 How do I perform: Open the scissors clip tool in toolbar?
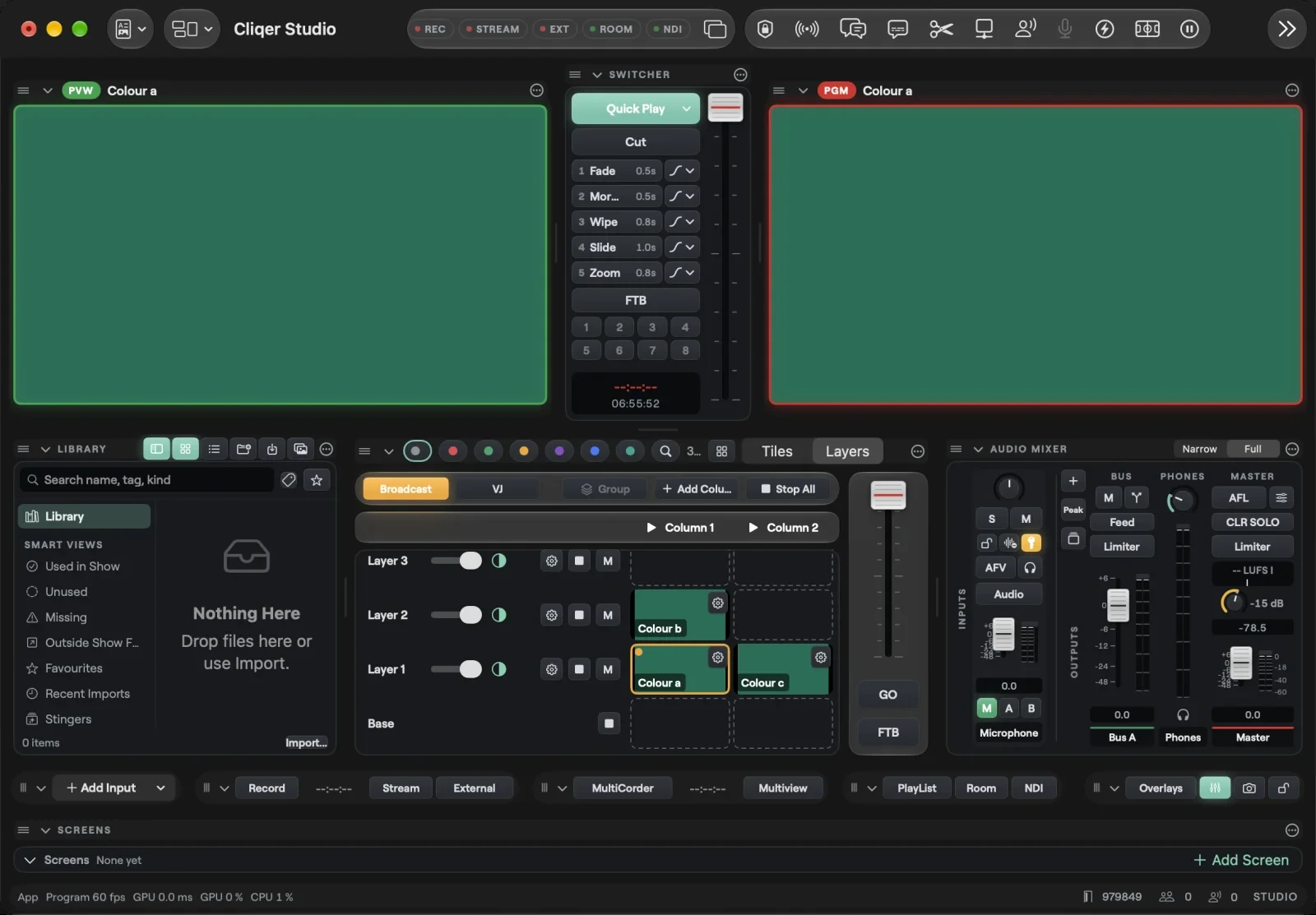[941, 30]
